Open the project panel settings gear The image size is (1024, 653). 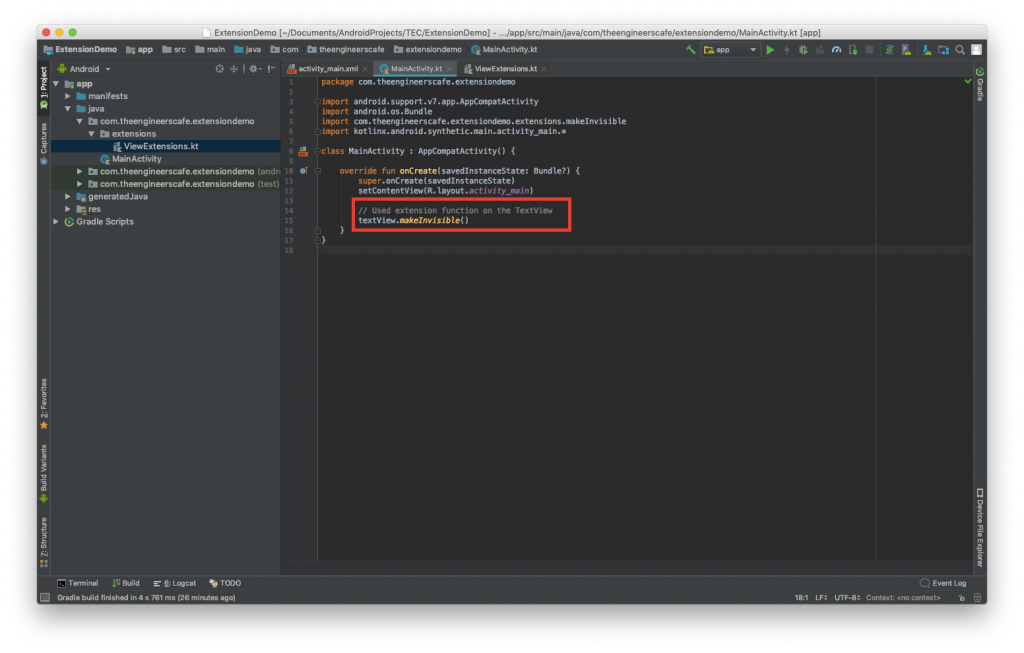(254, 69)
